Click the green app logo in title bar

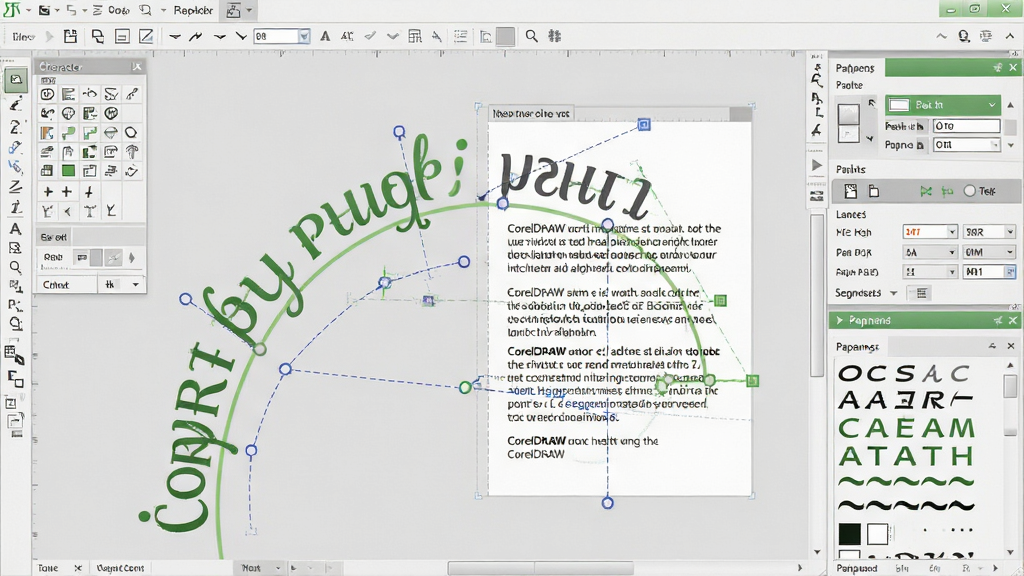tap(12, 10)
